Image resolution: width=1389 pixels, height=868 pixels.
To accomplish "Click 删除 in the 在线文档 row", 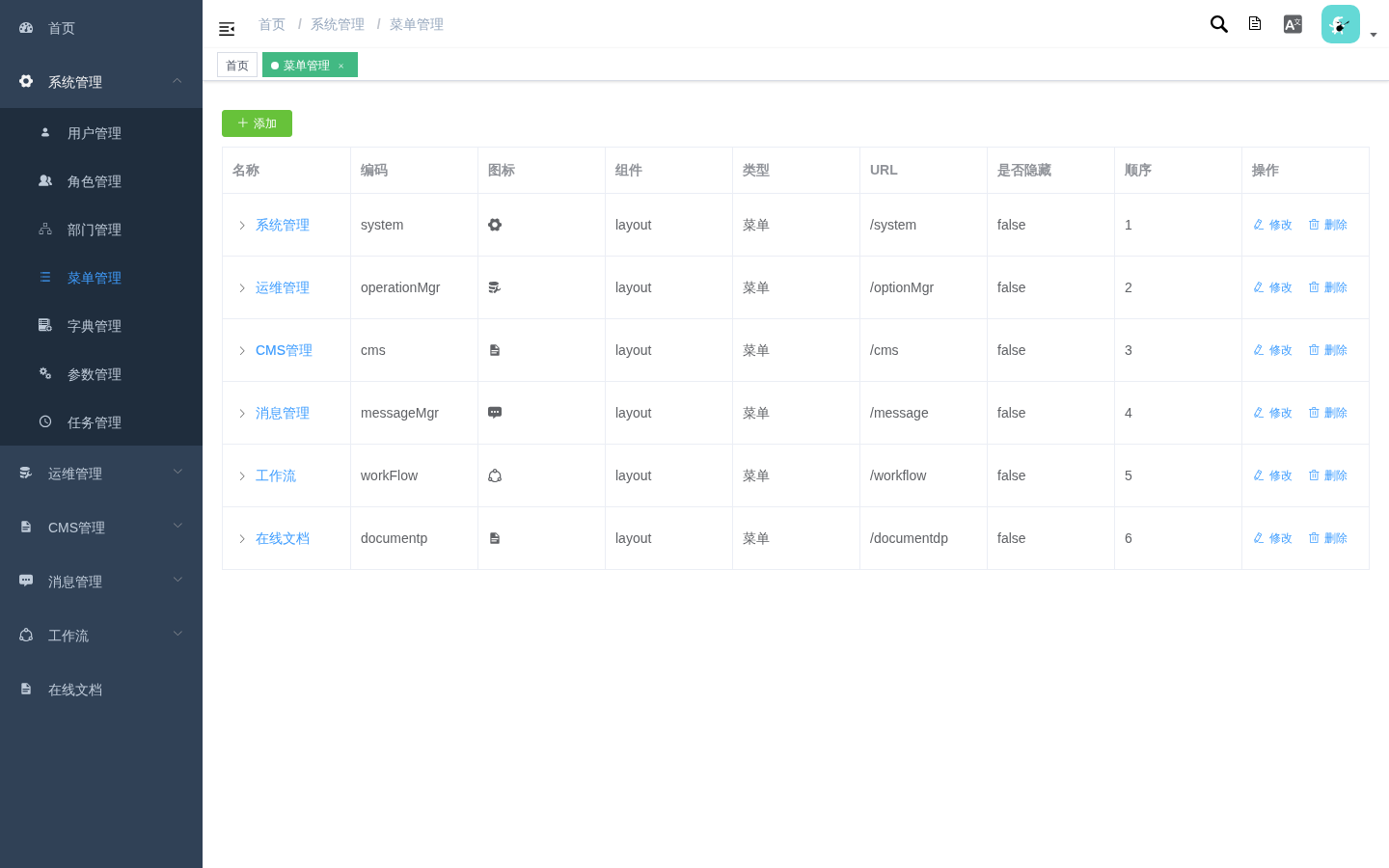I will (x=1327, y=538).
